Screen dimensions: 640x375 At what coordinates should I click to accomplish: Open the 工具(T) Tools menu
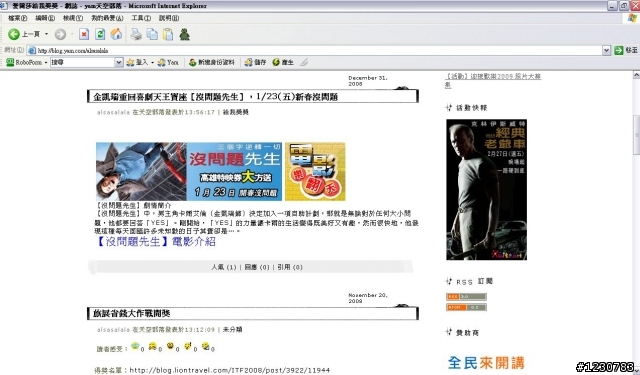pos(141,18)
